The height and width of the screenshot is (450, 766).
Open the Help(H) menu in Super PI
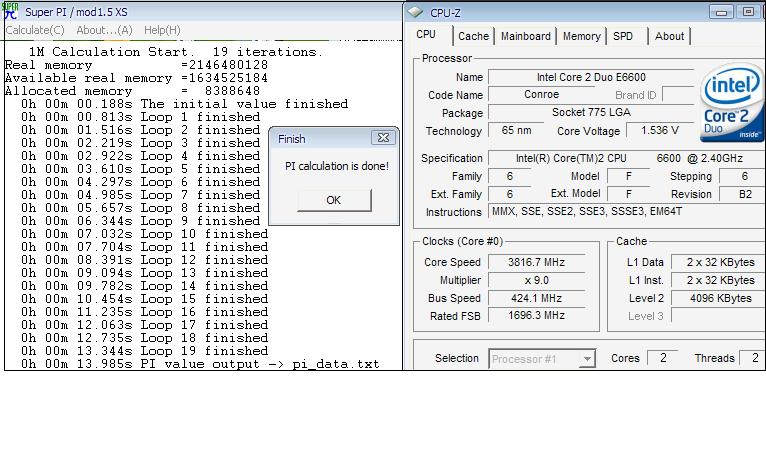pyautogui.click(x=162, y=30)
